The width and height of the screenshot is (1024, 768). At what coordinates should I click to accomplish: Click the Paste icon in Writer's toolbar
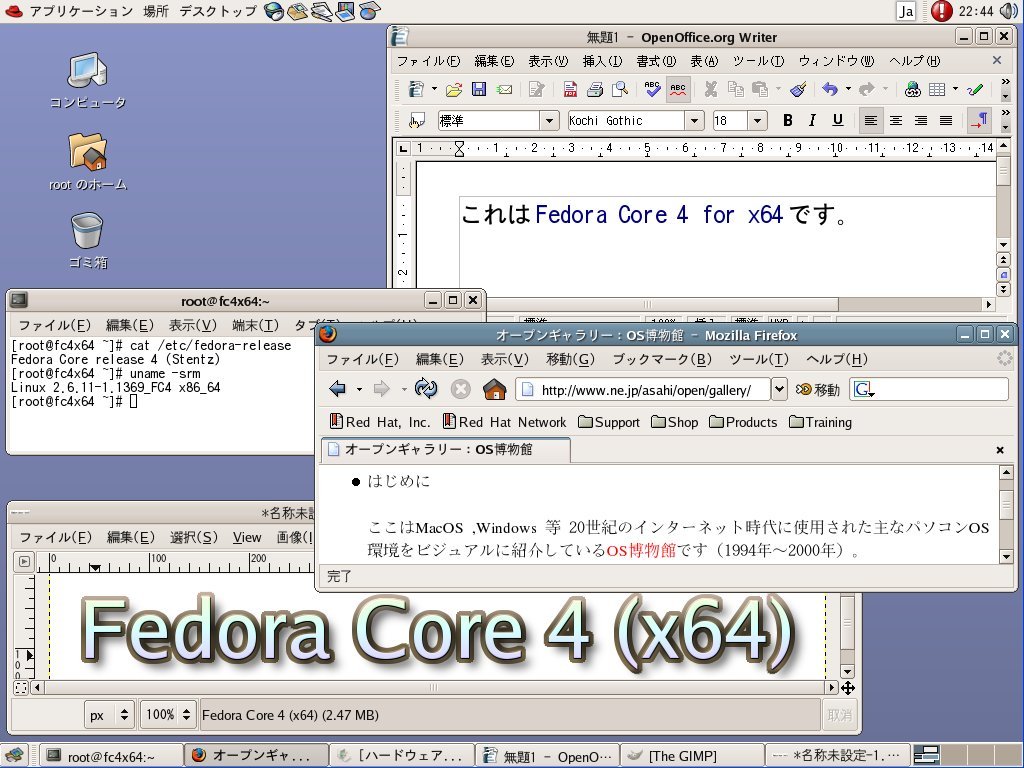(760, 89)
